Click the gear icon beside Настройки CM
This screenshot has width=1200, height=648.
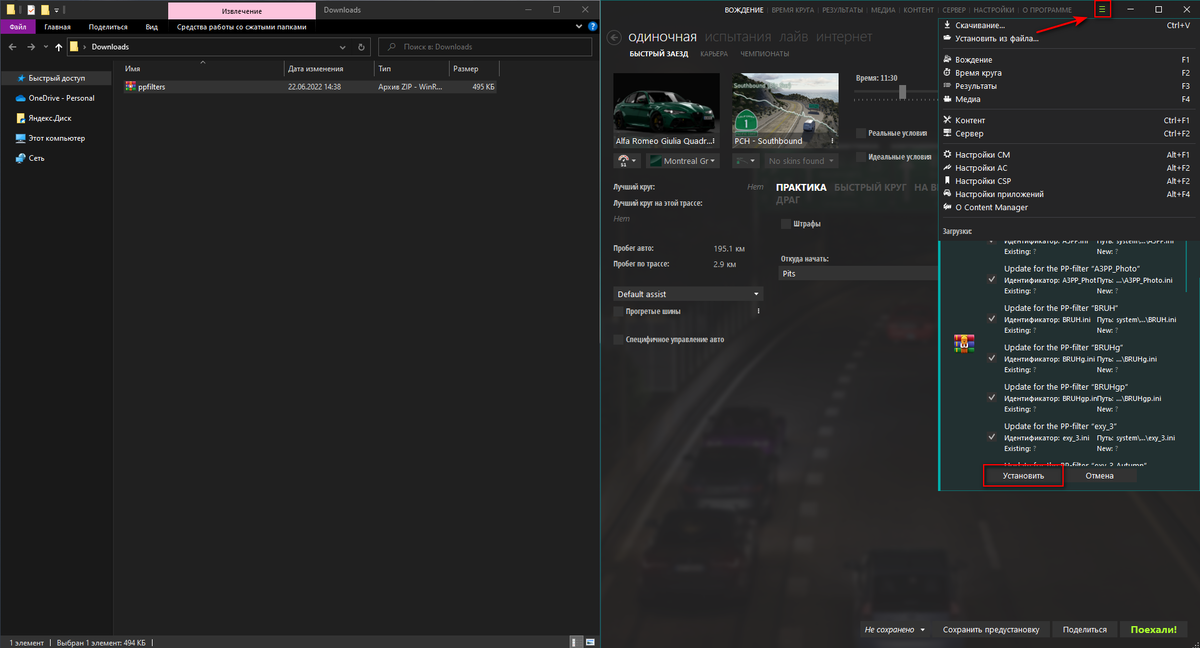[947, 155]
